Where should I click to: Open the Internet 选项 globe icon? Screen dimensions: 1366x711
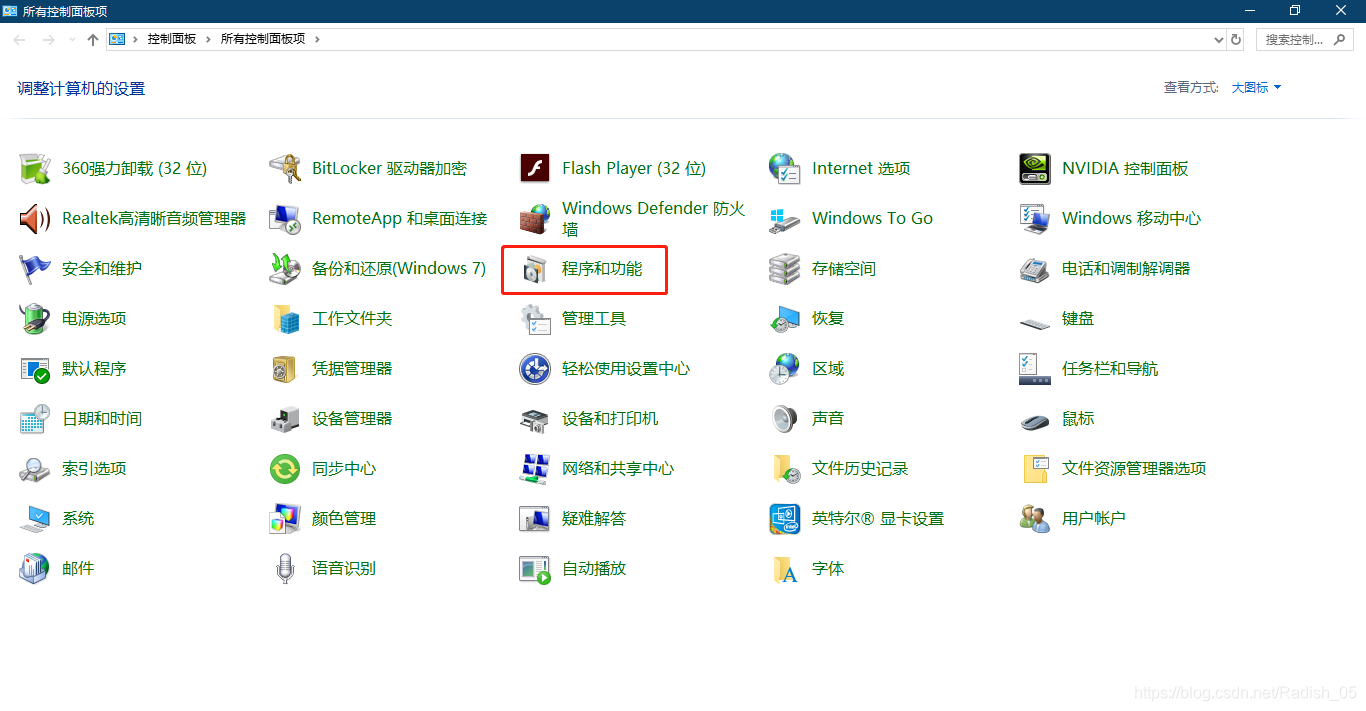point(785,169)
